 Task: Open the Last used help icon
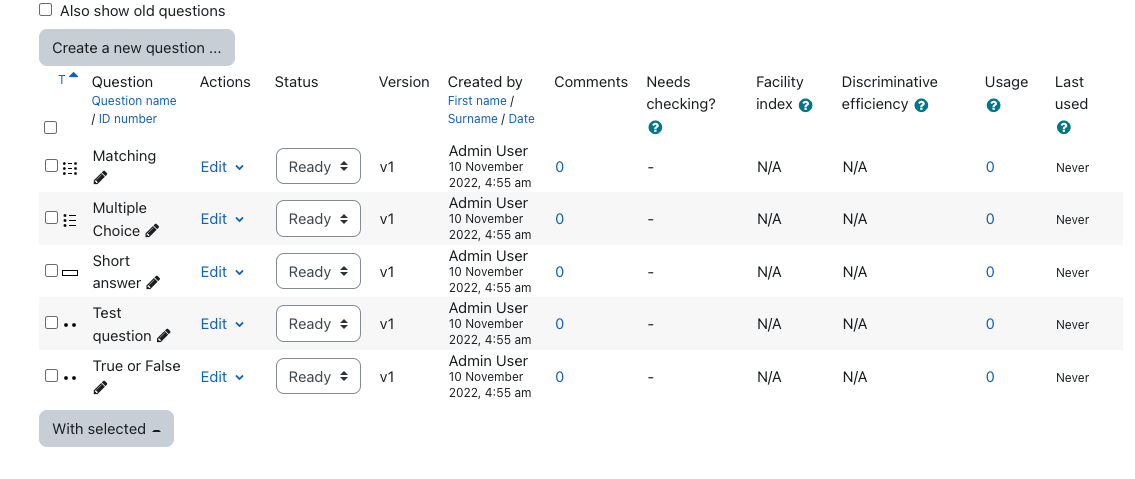pos(1063,128)
